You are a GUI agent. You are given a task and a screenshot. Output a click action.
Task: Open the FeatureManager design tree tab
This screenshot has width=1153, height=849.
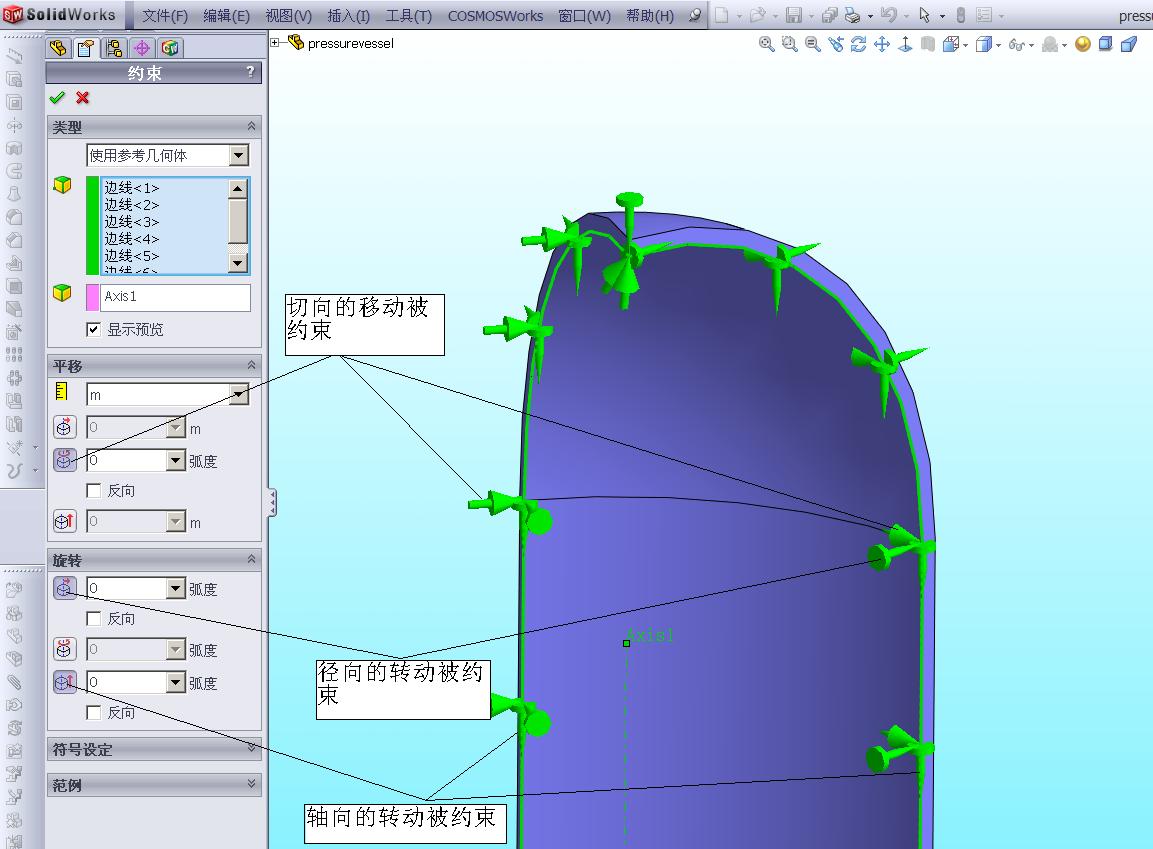click(58, 49)
